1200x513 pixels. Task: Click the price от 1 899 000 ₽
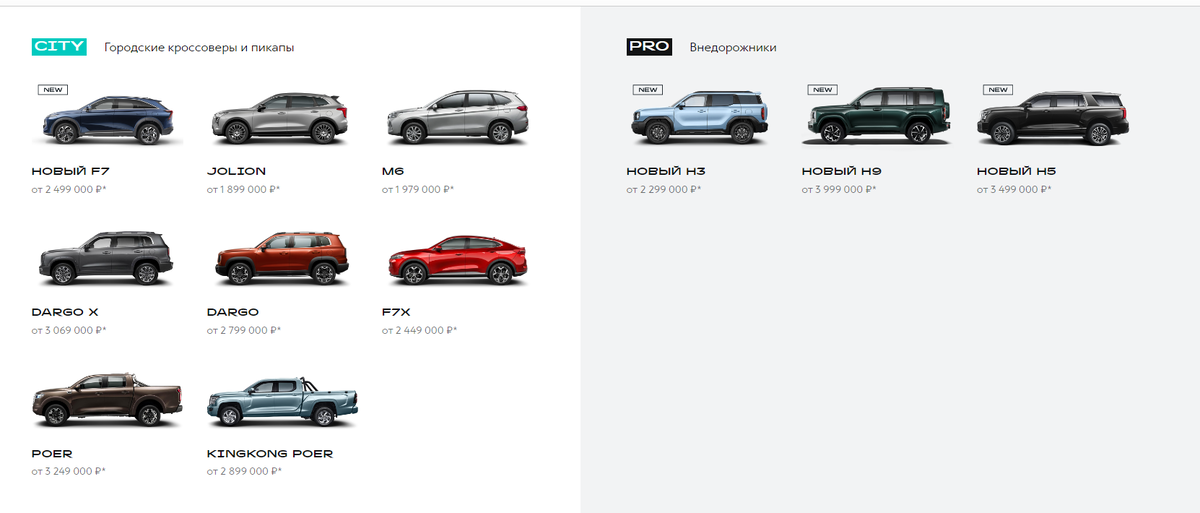(x=244, y=189)
